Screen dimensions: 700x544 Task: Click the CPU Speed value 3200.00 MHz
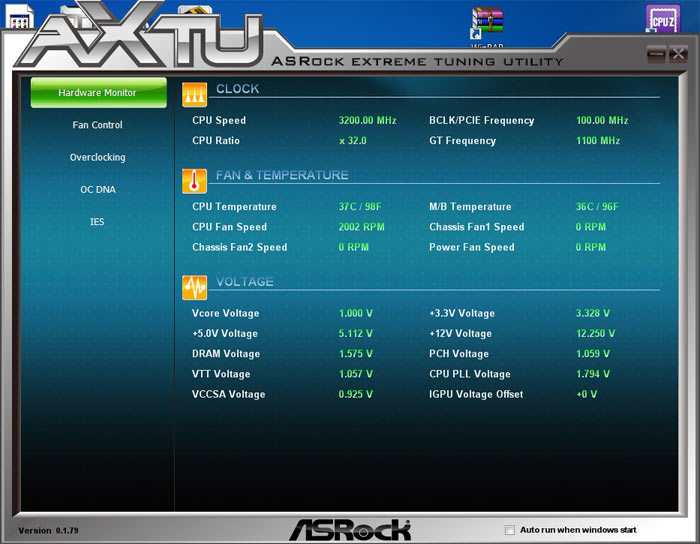pyautogui.click(x=367, y=121)
